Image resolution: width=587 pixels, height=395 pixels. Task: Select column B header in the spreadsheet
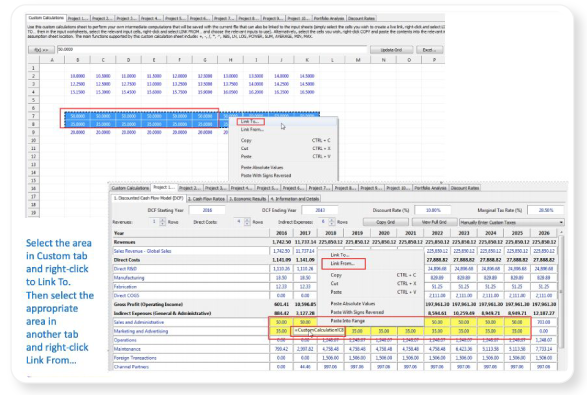77,60
